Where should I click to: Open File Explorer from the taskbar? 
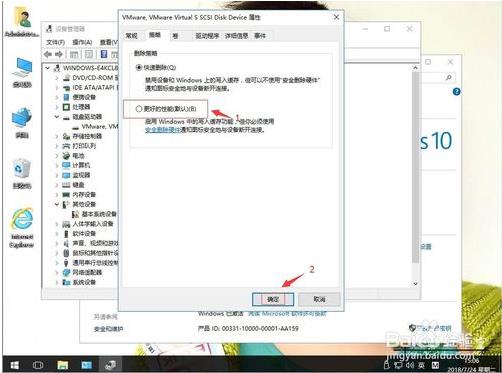click(63, 365)
